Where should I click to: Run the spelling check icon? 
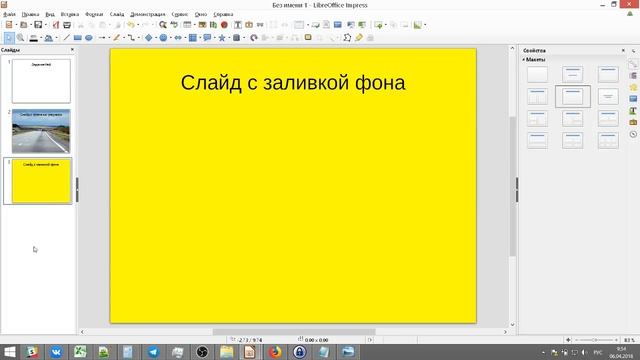(x=174, y=25)
